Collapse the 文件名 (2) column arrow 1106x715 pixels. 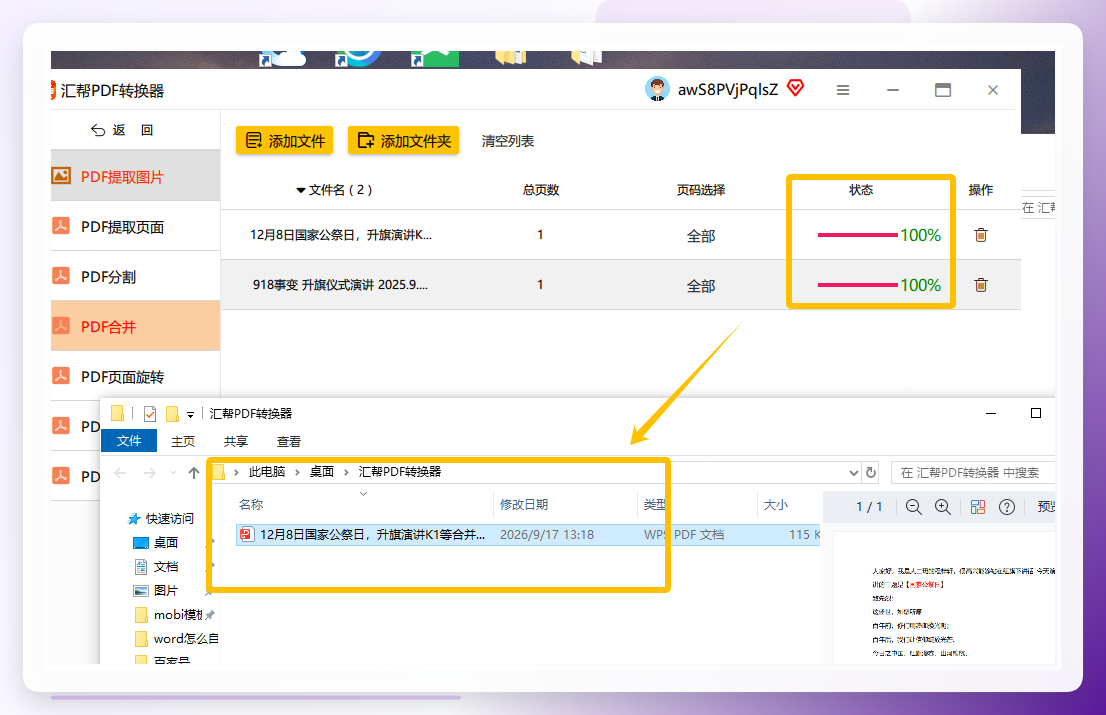pos(300,190)
